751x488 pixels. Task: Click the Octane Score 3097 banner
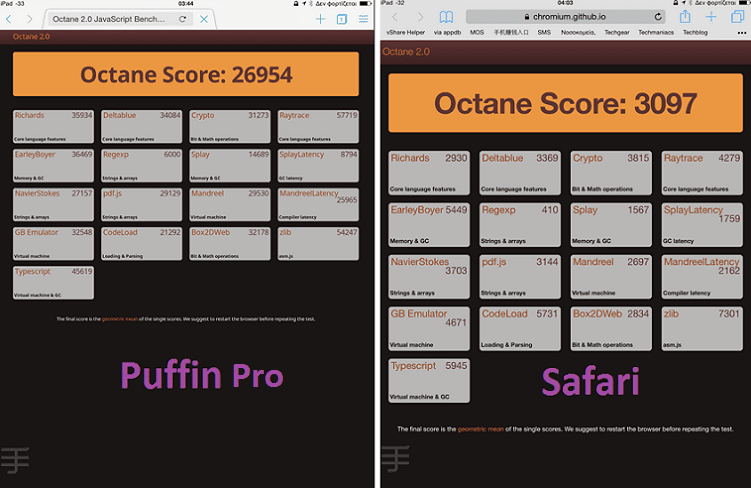565,103
